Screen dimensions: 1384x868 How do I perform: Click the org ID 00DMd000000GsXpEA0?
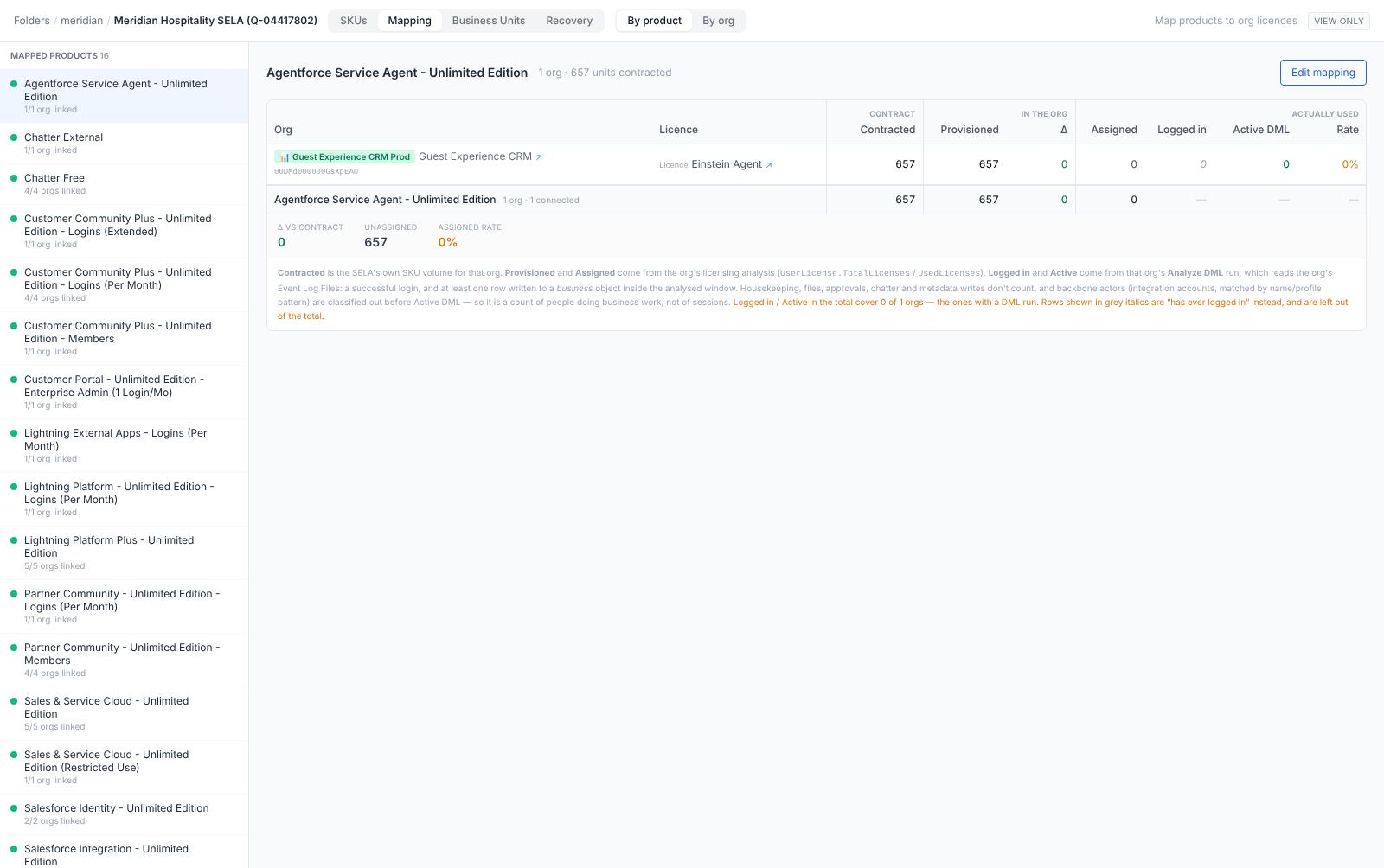(316, 171)
